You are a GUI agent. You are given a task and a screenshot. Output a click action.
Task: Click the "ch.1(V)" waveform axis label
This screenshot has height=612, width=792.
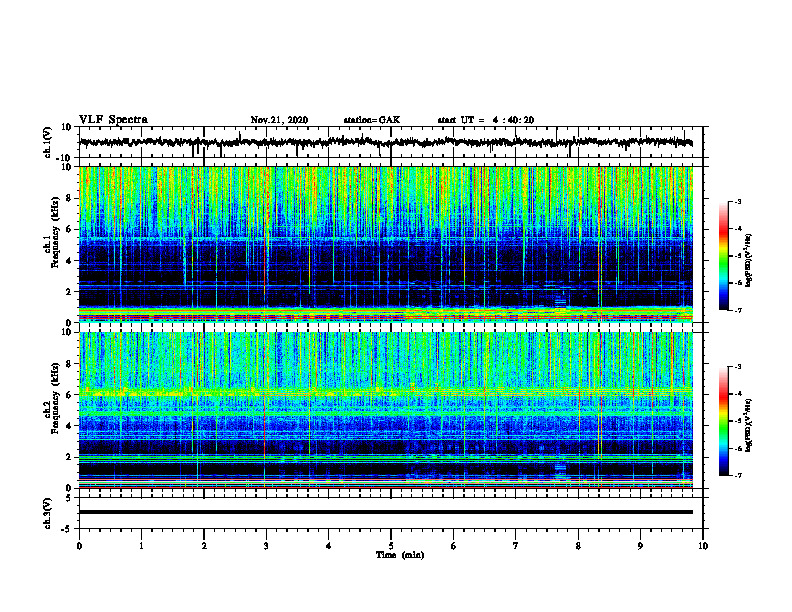(48, 142)
